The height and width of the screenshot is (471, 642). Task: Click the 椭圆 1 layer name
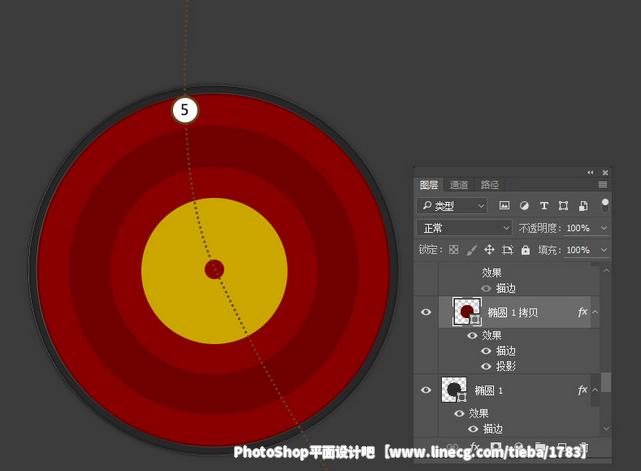click(489, 391)
